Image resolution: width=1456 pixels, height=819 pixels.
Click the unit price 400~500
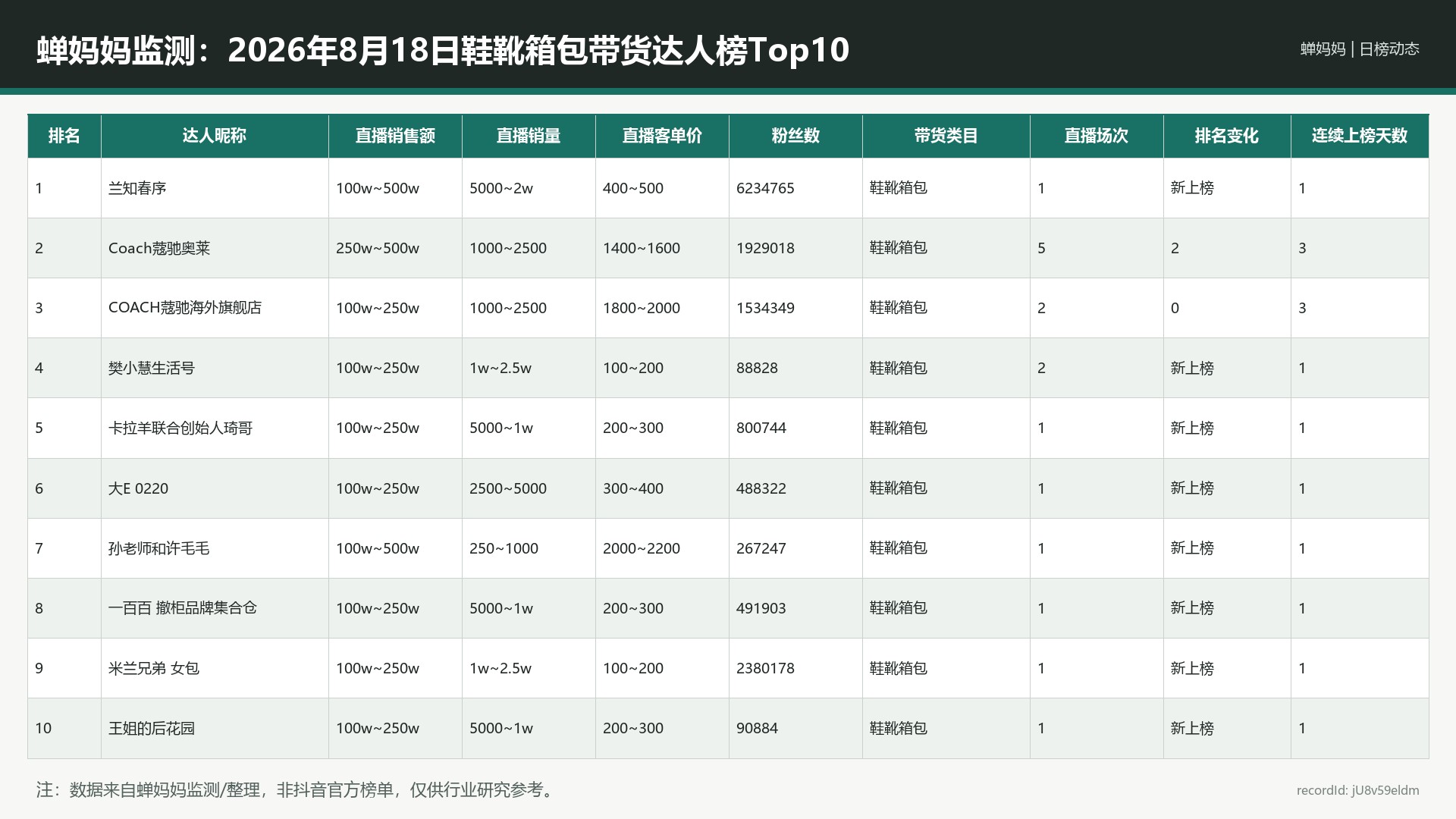point(633,188)
